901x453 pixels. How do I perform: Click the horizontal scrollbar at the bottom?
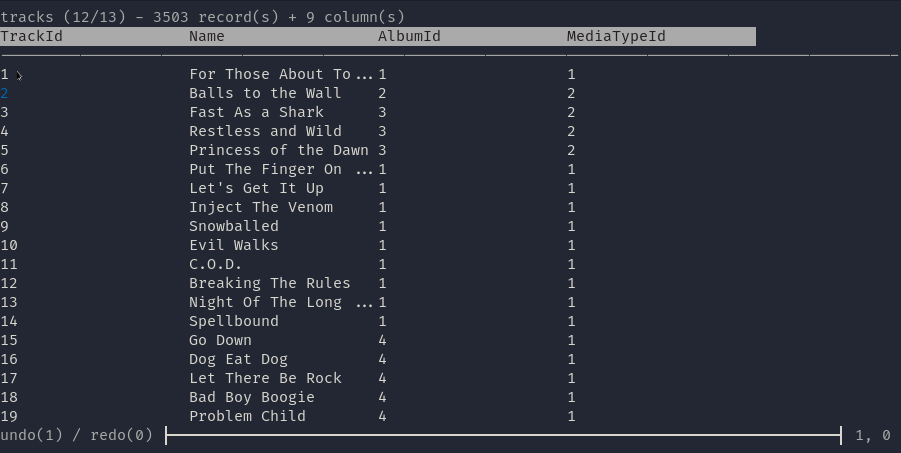[503, 435]
